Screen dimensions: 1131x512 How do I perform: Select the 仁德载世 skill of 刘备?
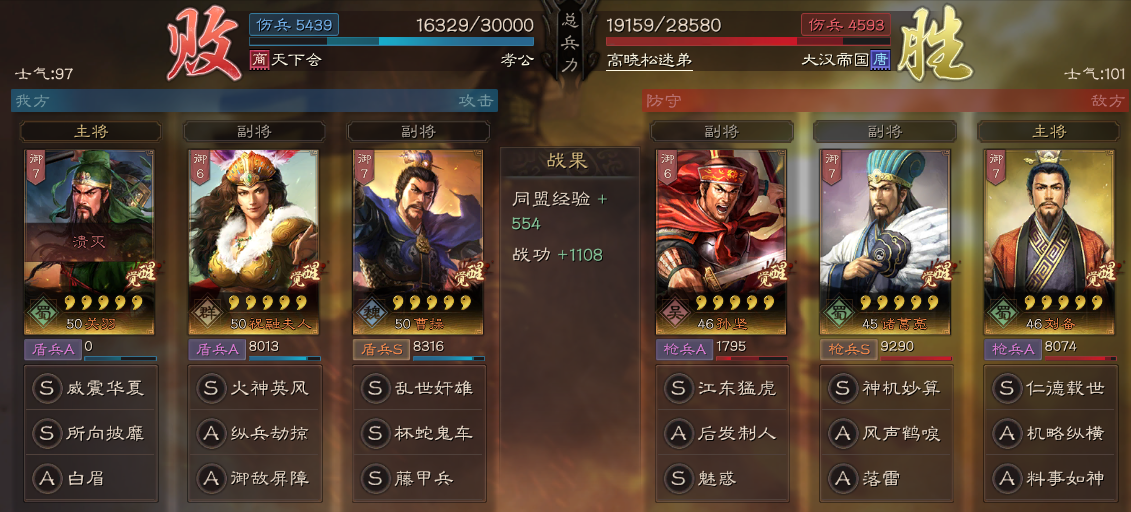point(1050,389)
